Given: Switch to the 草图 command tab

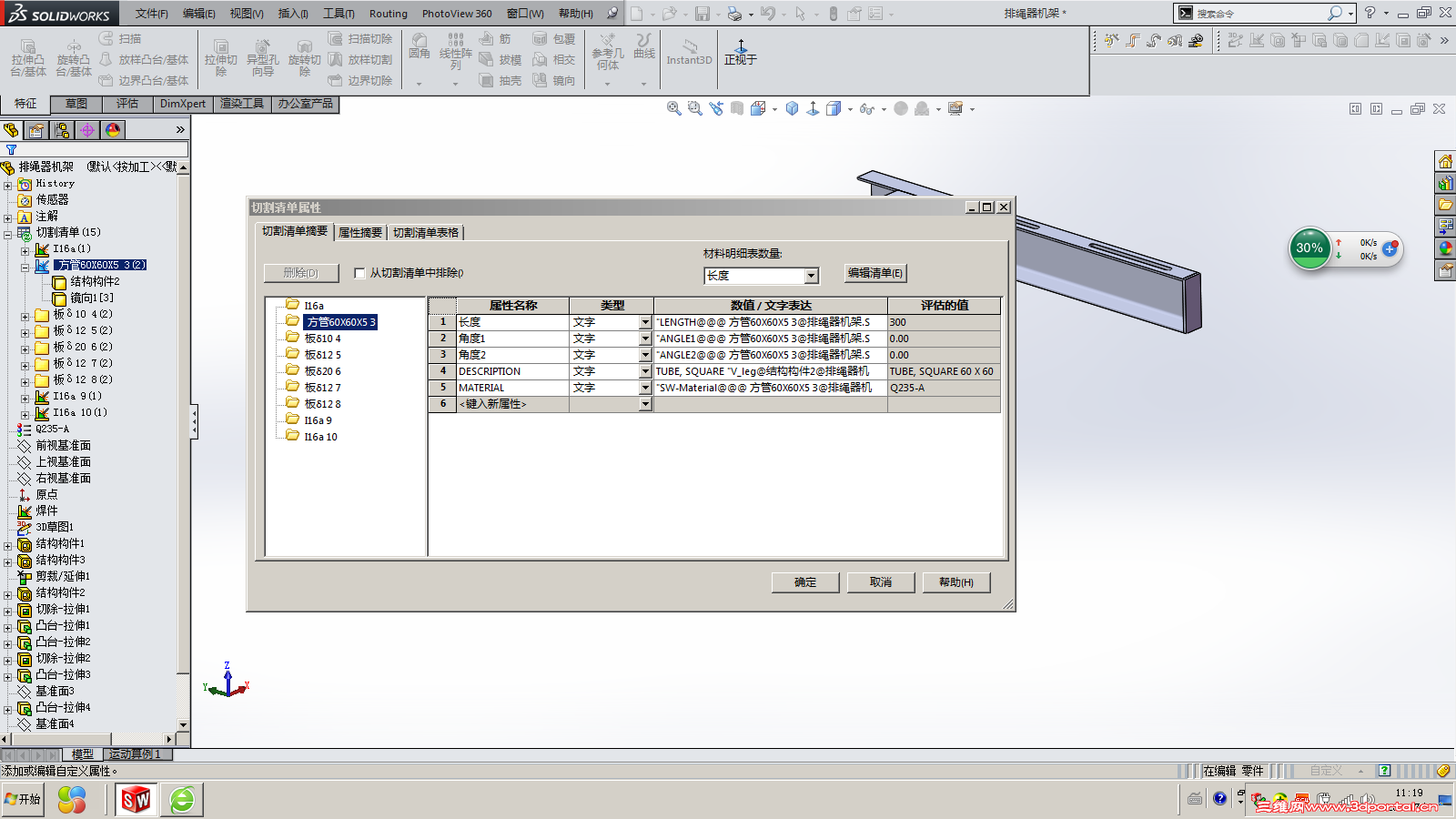Looking at the screenshot, I should click(x=76, y=104).
